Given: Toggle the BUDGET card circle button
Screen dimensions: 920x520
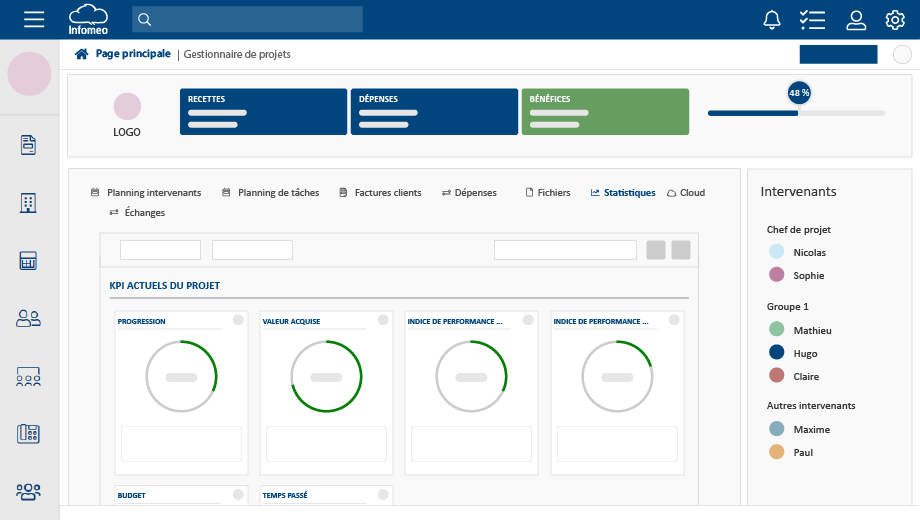Looking at the screenshot, I should (238, 494).
